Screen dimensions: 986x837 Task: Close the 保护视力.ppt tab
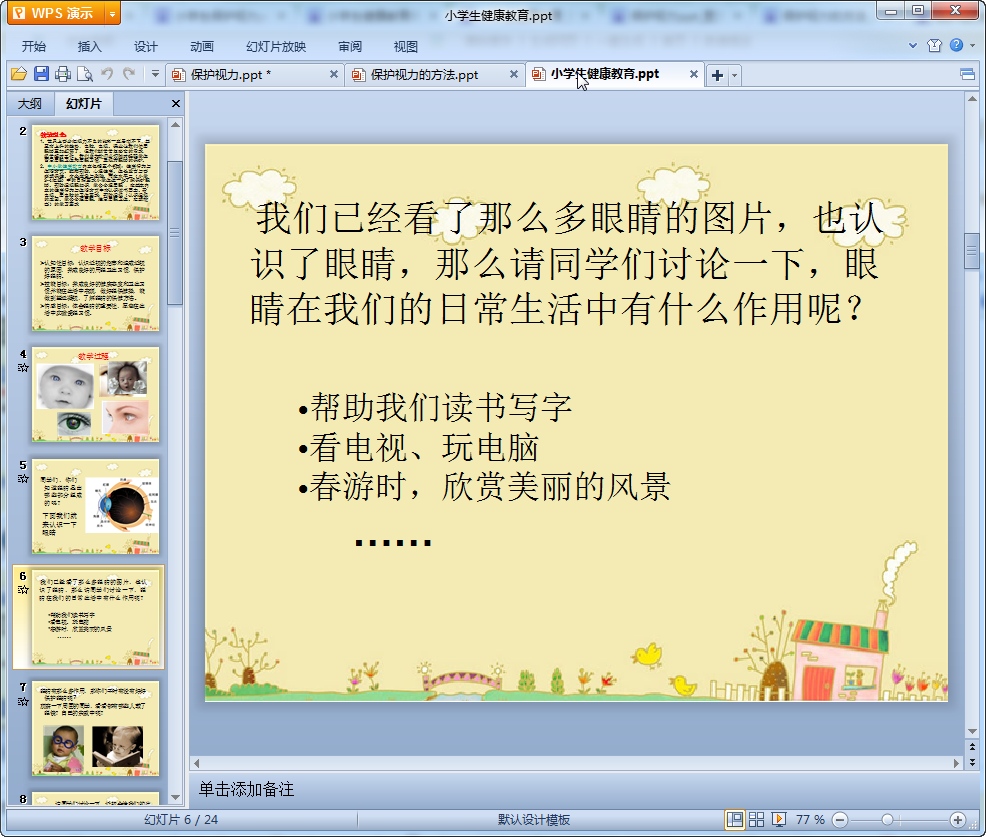tap(334, 74)
